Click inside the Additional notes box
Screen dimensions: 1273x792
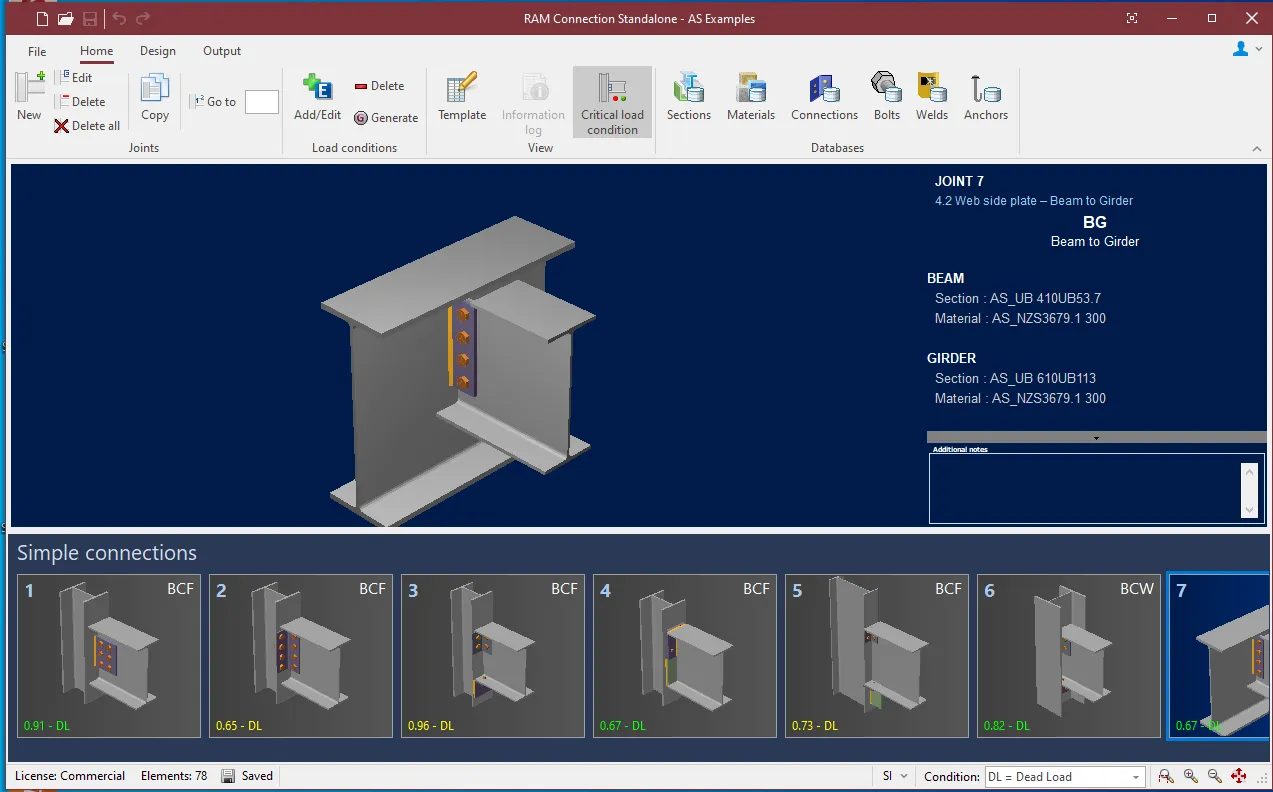[x=1085, y=489]
